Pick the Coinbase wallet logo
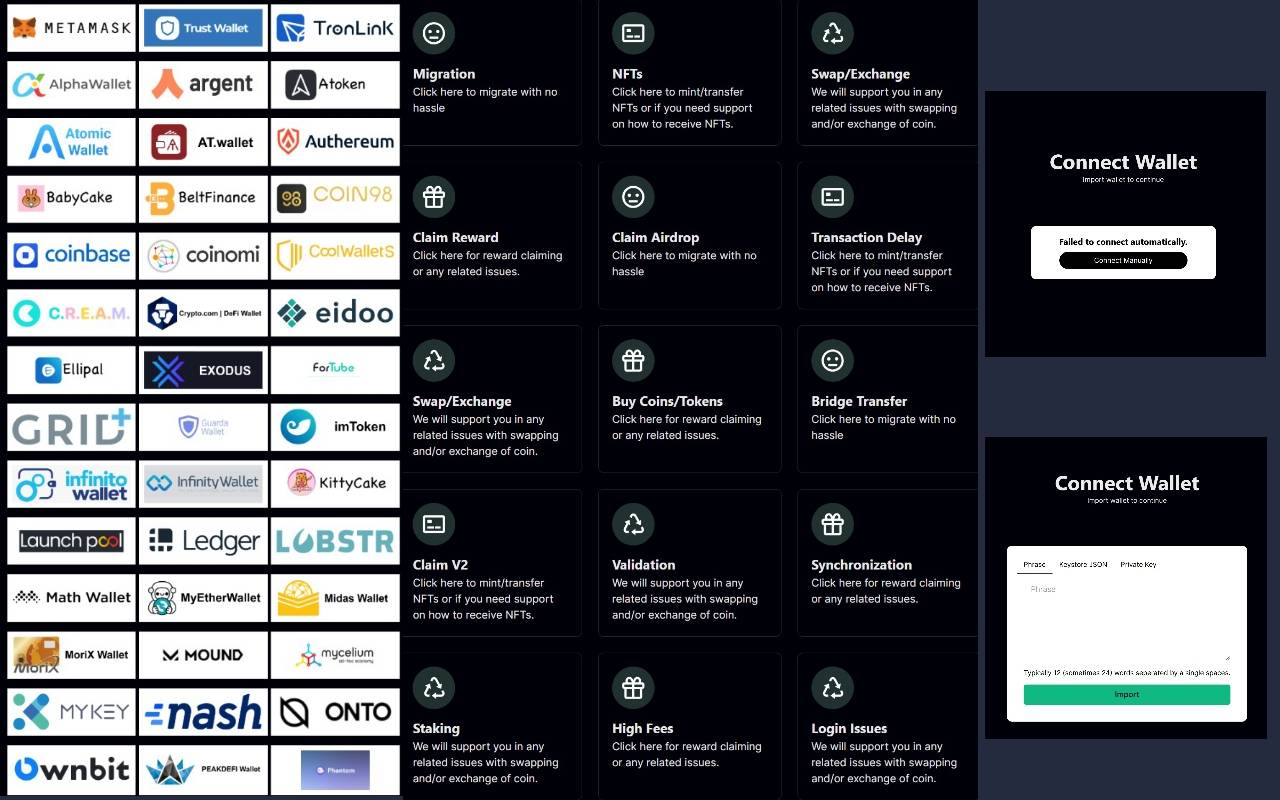1280x800 pixels. click(71, 255)
